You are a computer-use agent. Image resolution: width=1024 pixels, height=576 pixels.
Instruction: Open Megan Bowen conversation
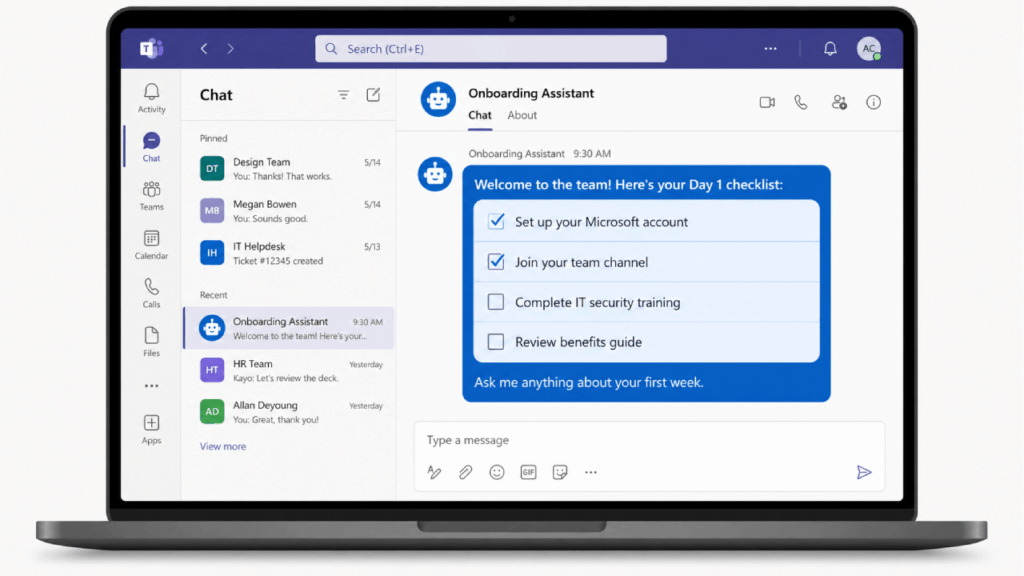point(289,211)
